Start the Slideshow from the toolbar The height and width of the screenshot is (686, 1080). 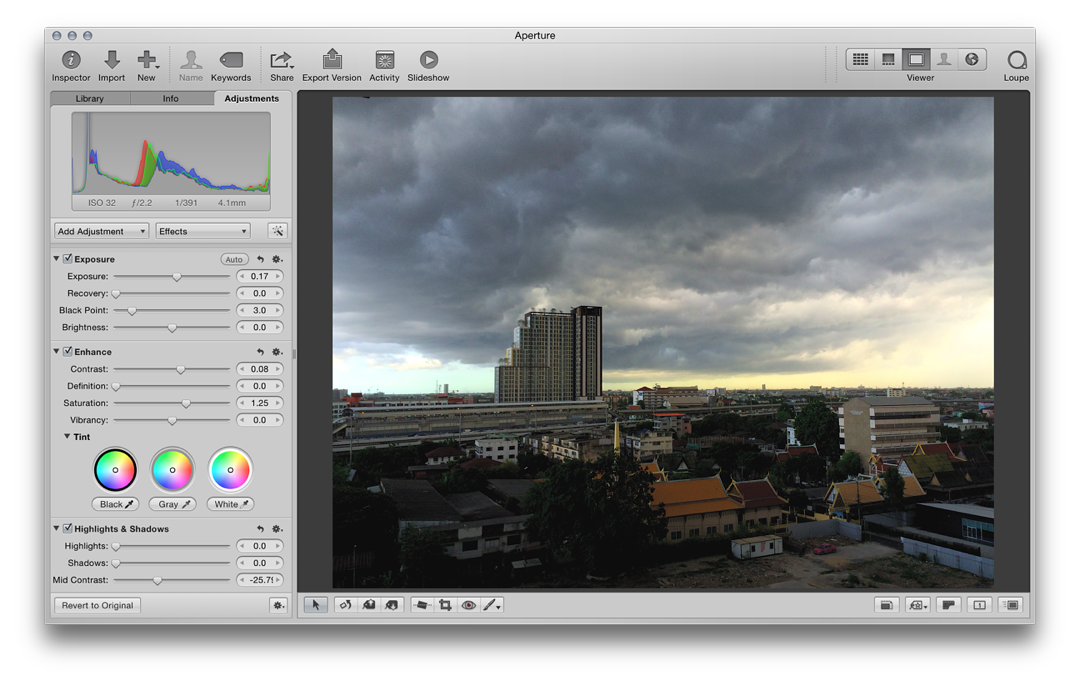(428, 66)
